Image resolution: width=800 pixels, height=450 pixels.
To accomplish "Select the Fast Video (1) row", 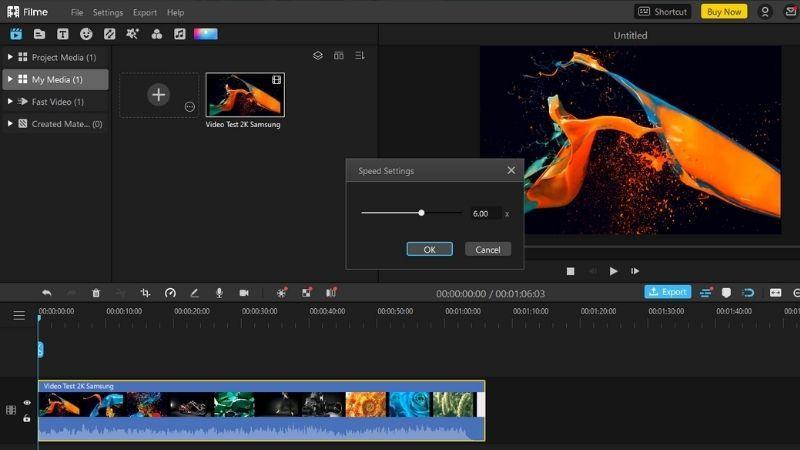I will [55, 102].
